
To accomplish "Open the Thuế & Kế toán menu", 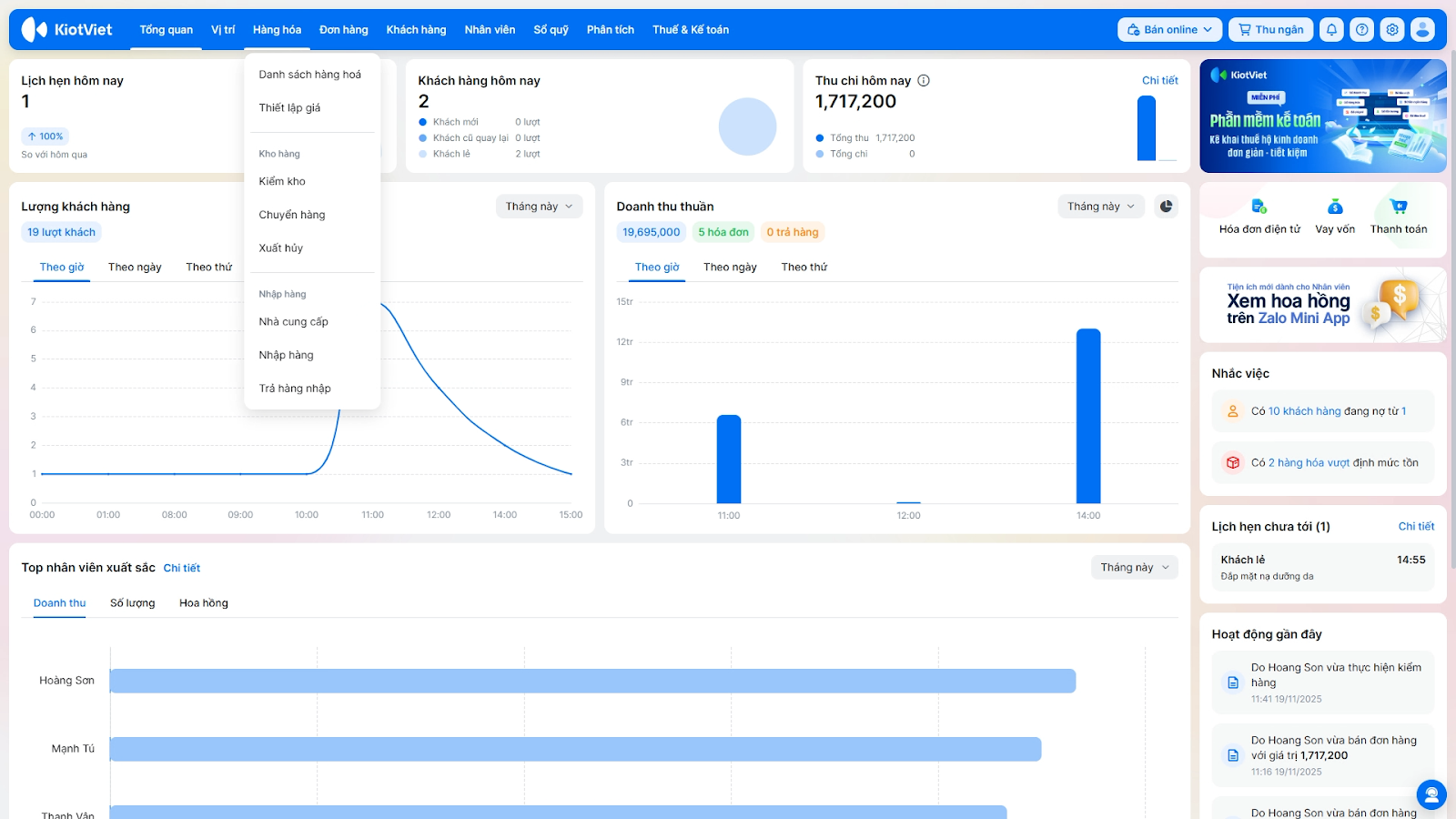I will (691, 30).
